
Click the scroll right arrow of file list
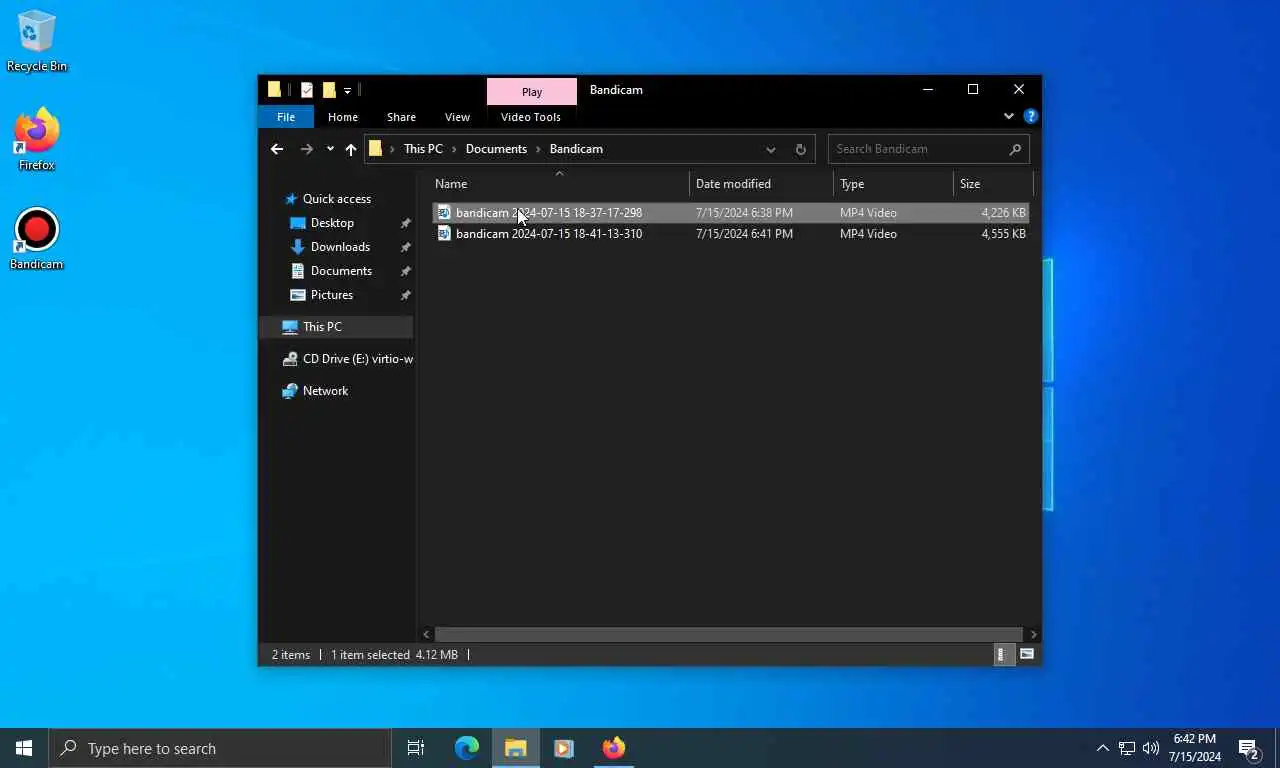pyautogui.click(x=1033, y=634)
